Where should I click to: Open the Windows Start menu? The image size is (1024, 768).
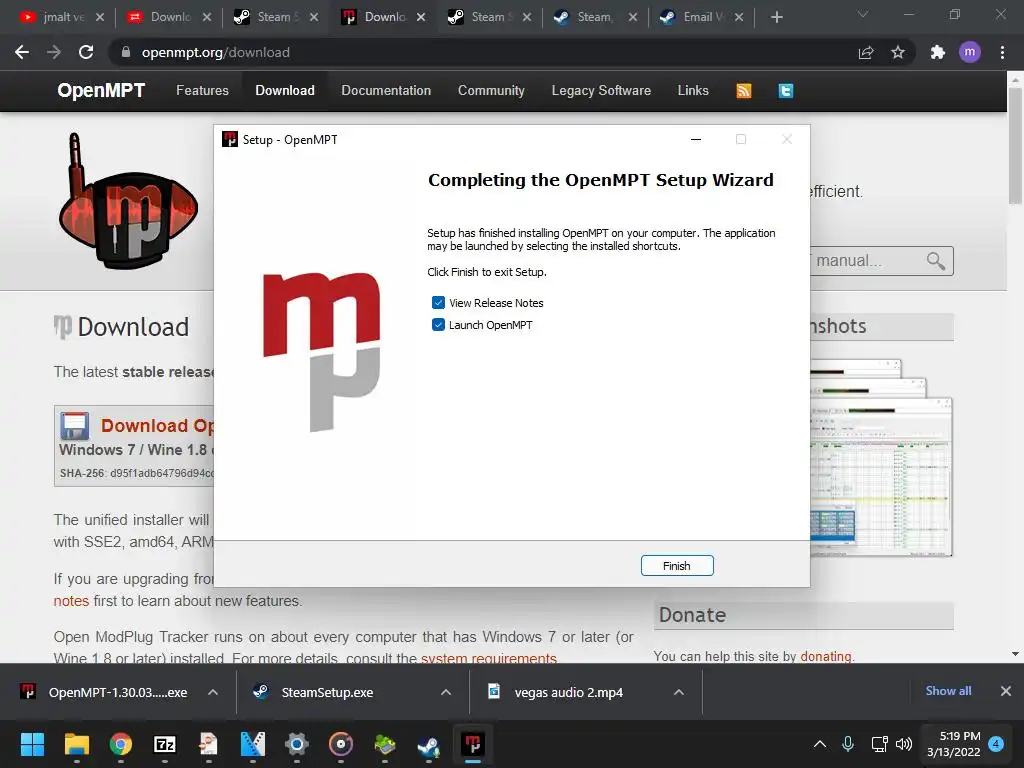coord(32,744)
